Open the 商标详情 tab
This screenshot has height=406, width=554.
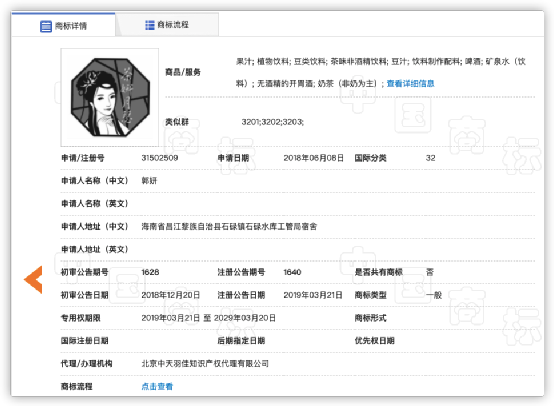(64, 25)
